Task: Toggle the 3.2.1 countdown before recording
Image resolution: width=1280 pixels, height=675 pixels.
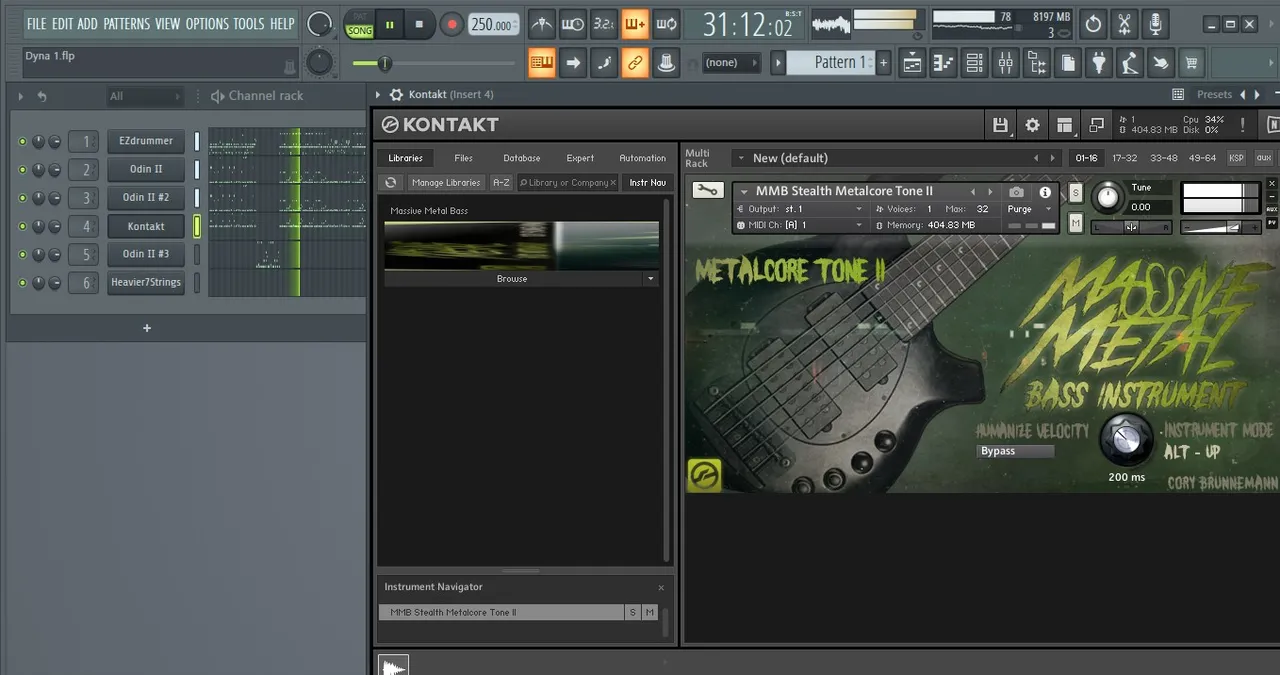Action: pos(603,24)
